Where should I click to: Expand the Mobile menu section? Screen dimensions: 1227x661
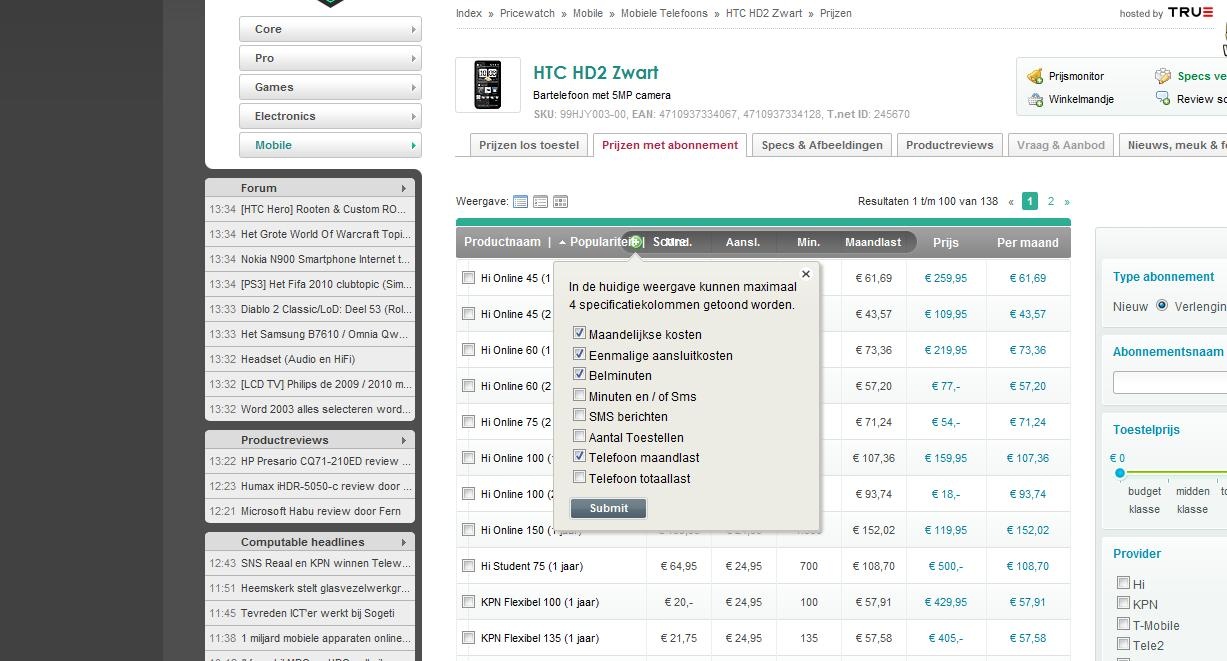(x=330, y=145)
